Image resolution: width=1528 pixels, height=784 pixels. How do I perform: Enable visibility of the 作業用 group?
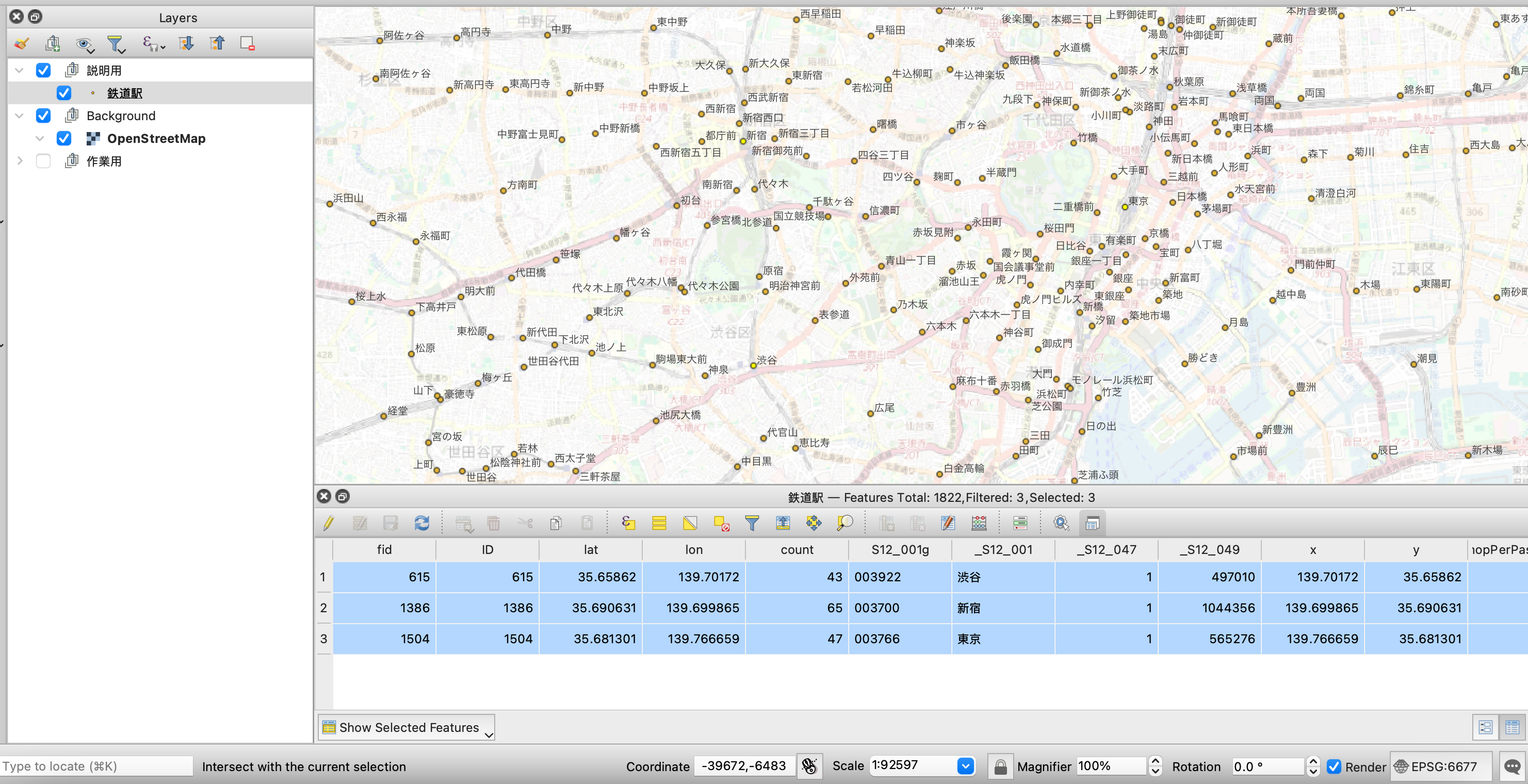coord(43,161)
